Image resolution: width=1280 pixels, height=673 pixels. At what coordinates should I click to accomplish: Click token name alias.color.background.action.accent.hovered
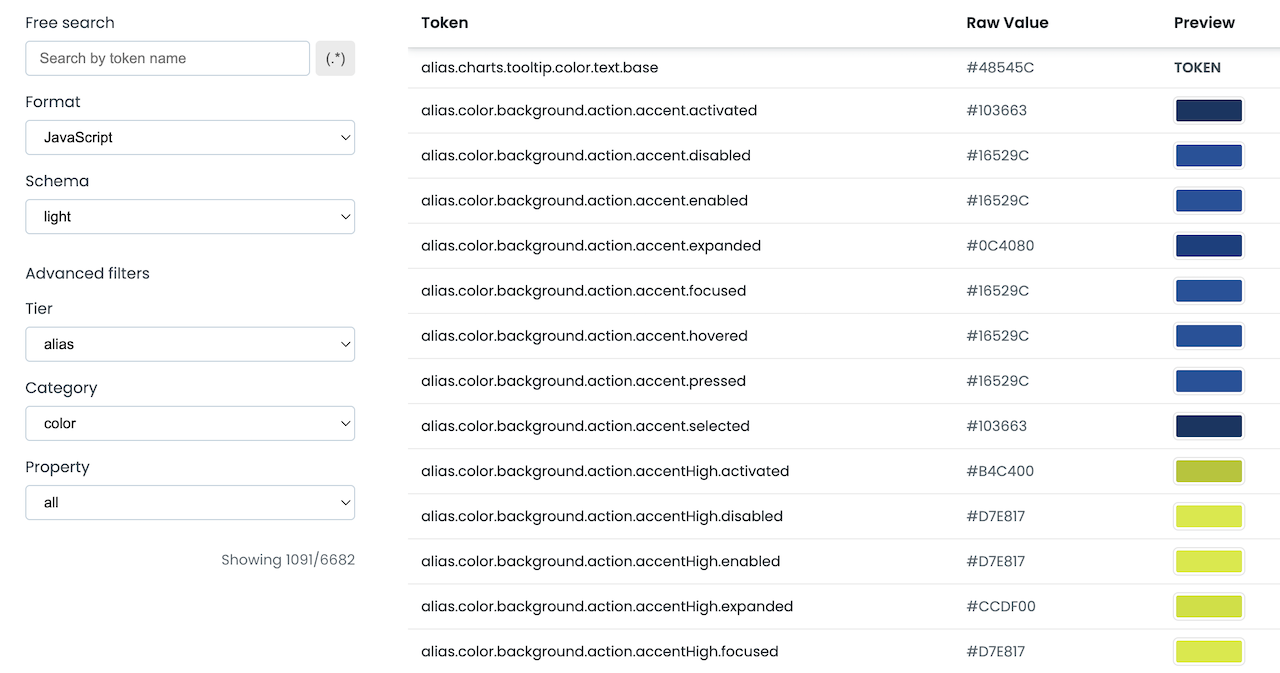[585, 336]
